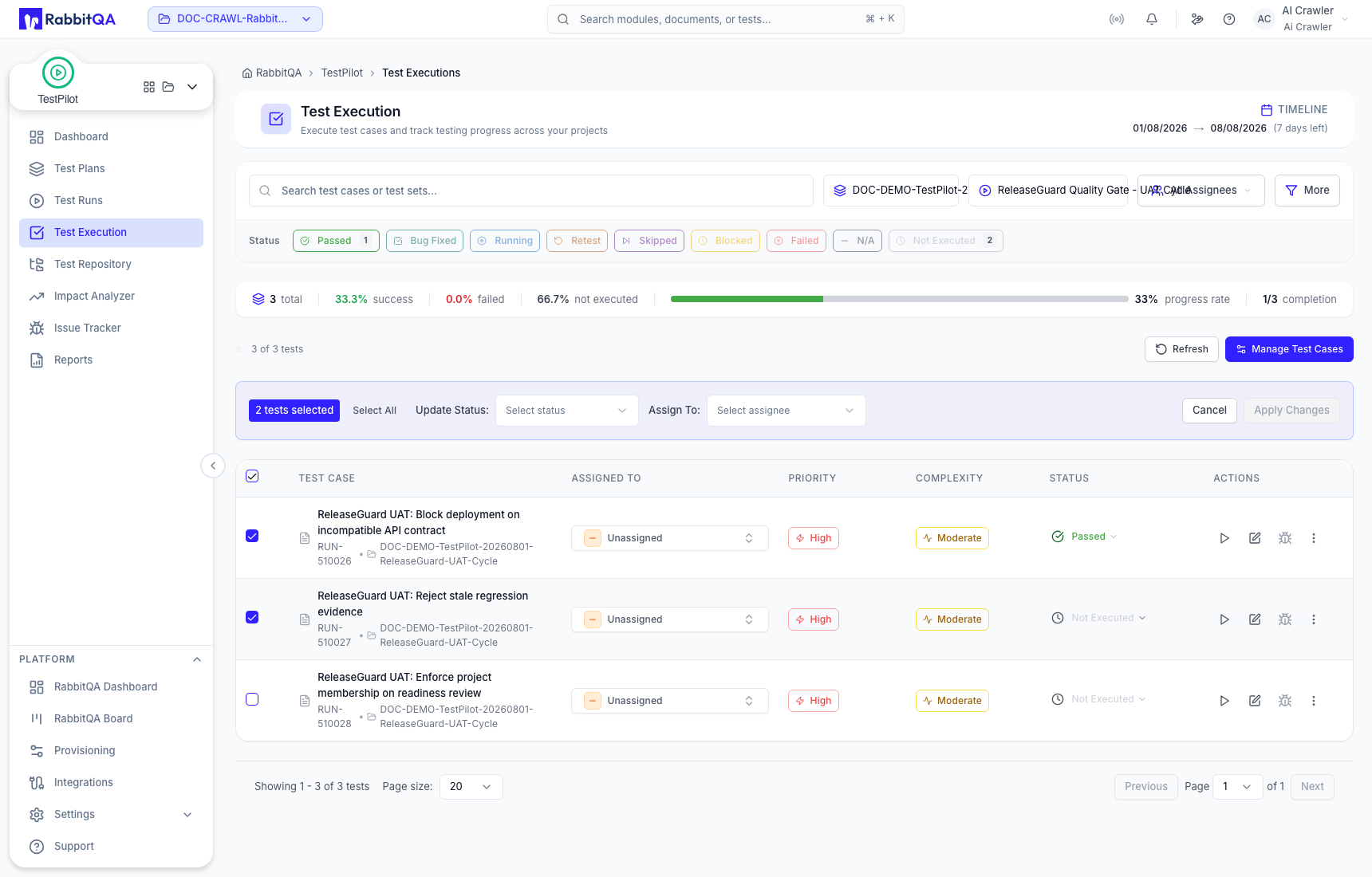The height and width of the screenshot is (877, 1372).
Task: Open more actions for RUN-510027
Action: (1314, 619)
